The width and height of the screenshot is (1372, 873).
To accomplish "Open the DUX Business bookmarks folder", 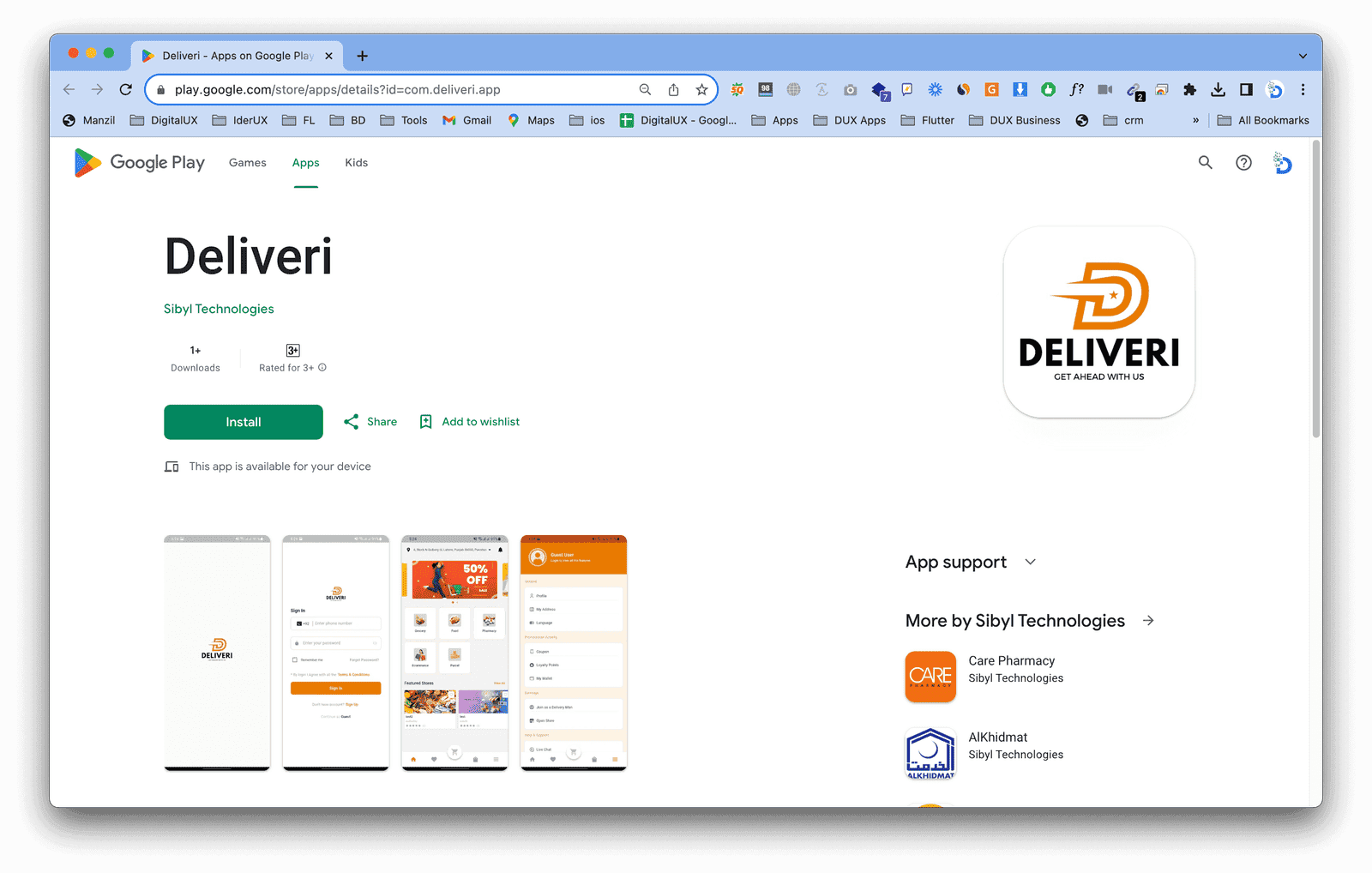I will pyautogui.click(x=1015, y=120).
